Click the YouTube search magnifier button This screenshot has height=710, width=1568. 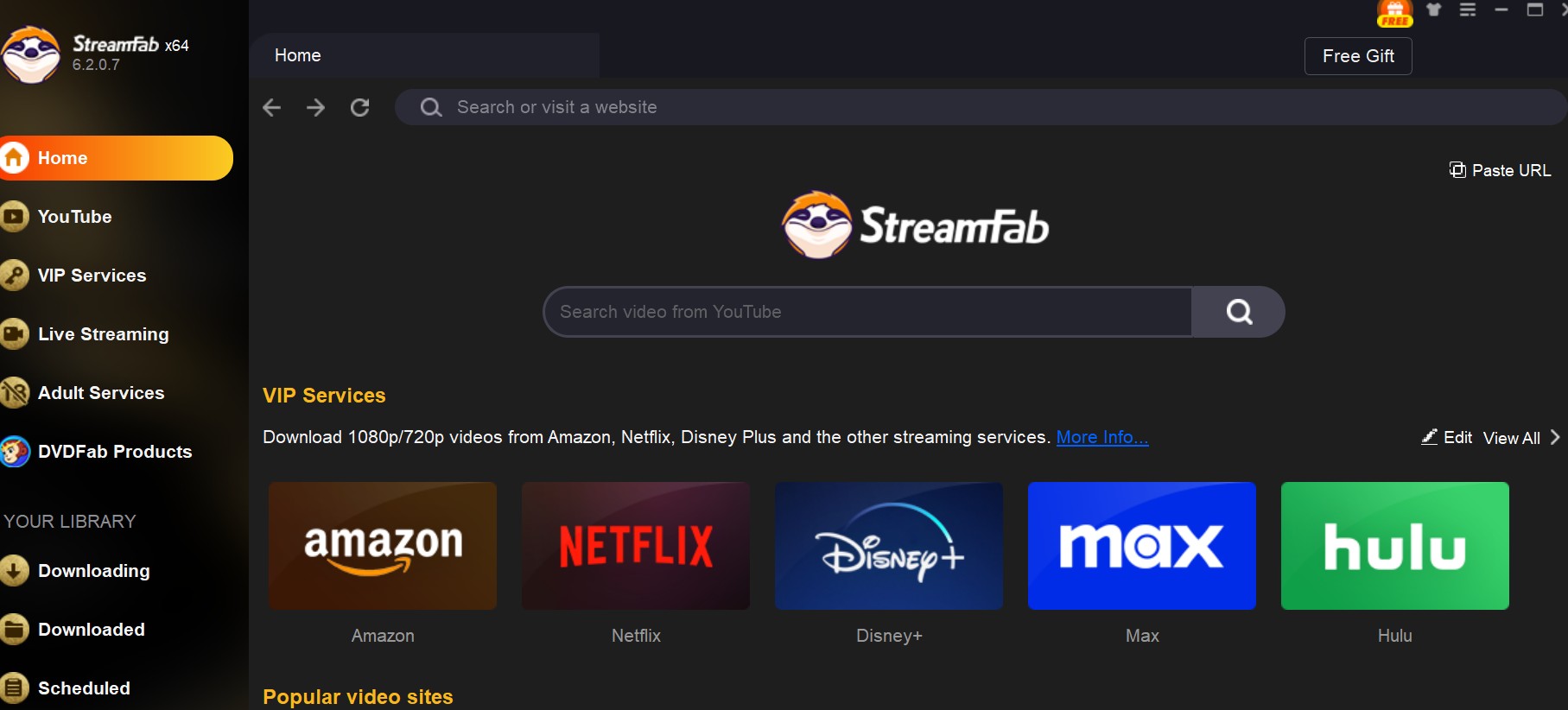click(x=1238, y=312)
